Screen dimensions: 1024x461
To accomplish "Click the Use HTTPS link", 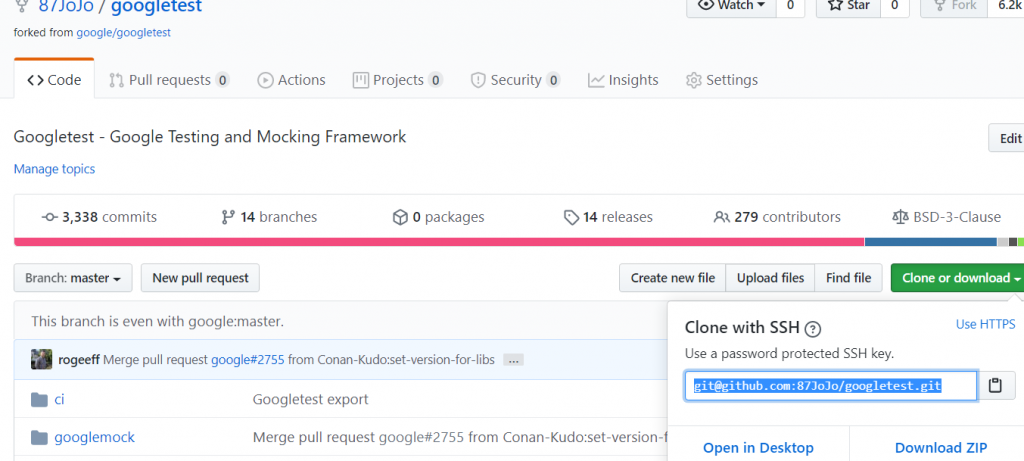I will 985,324.
